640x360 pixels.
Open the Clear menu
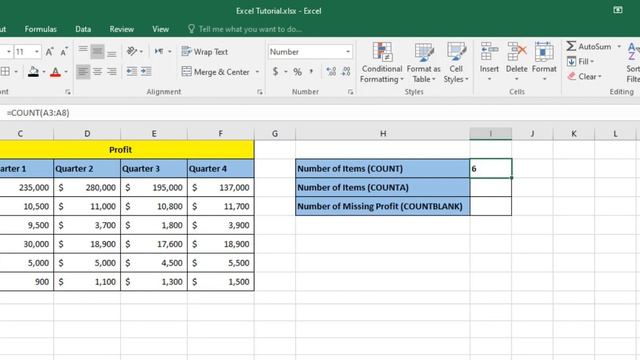coord(584,76)
